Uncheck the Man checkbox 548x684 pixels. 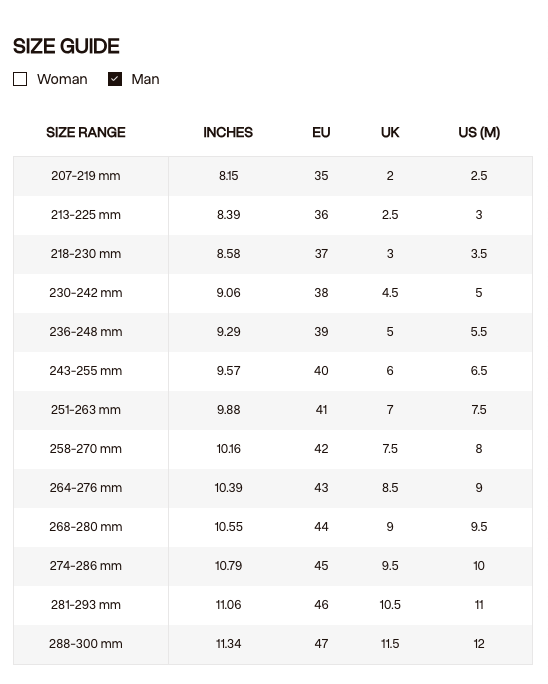point(115,79)
